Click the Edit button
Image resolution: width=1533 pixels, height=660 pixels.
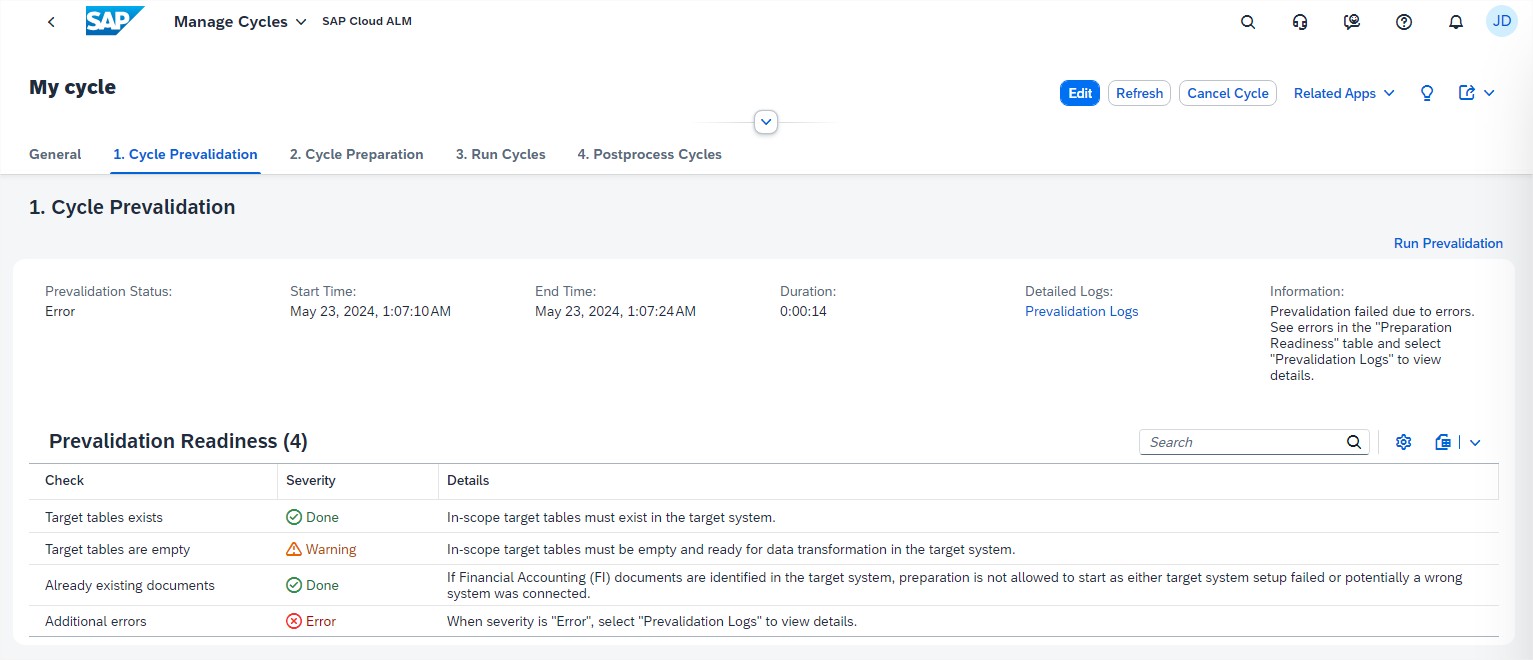coord(1080,93)
